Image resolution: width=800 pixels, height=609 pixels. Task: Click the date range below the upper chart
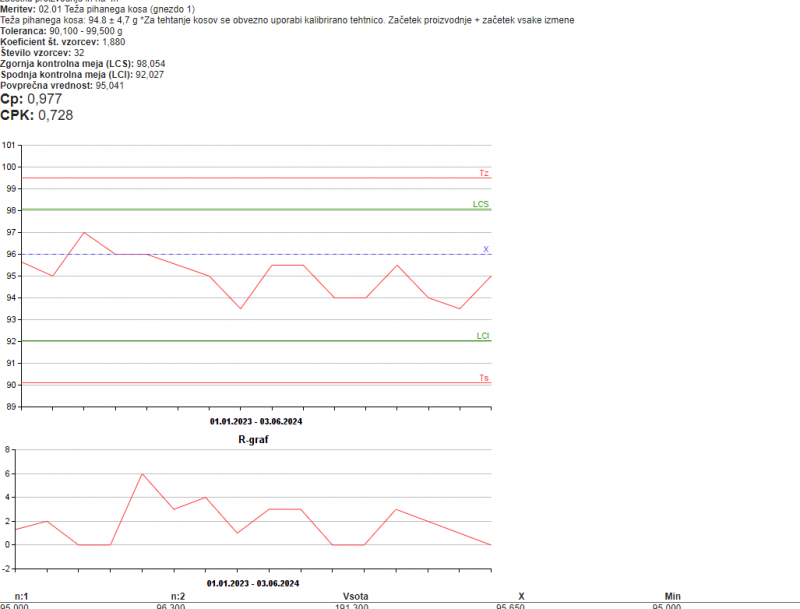pos(255,421)
